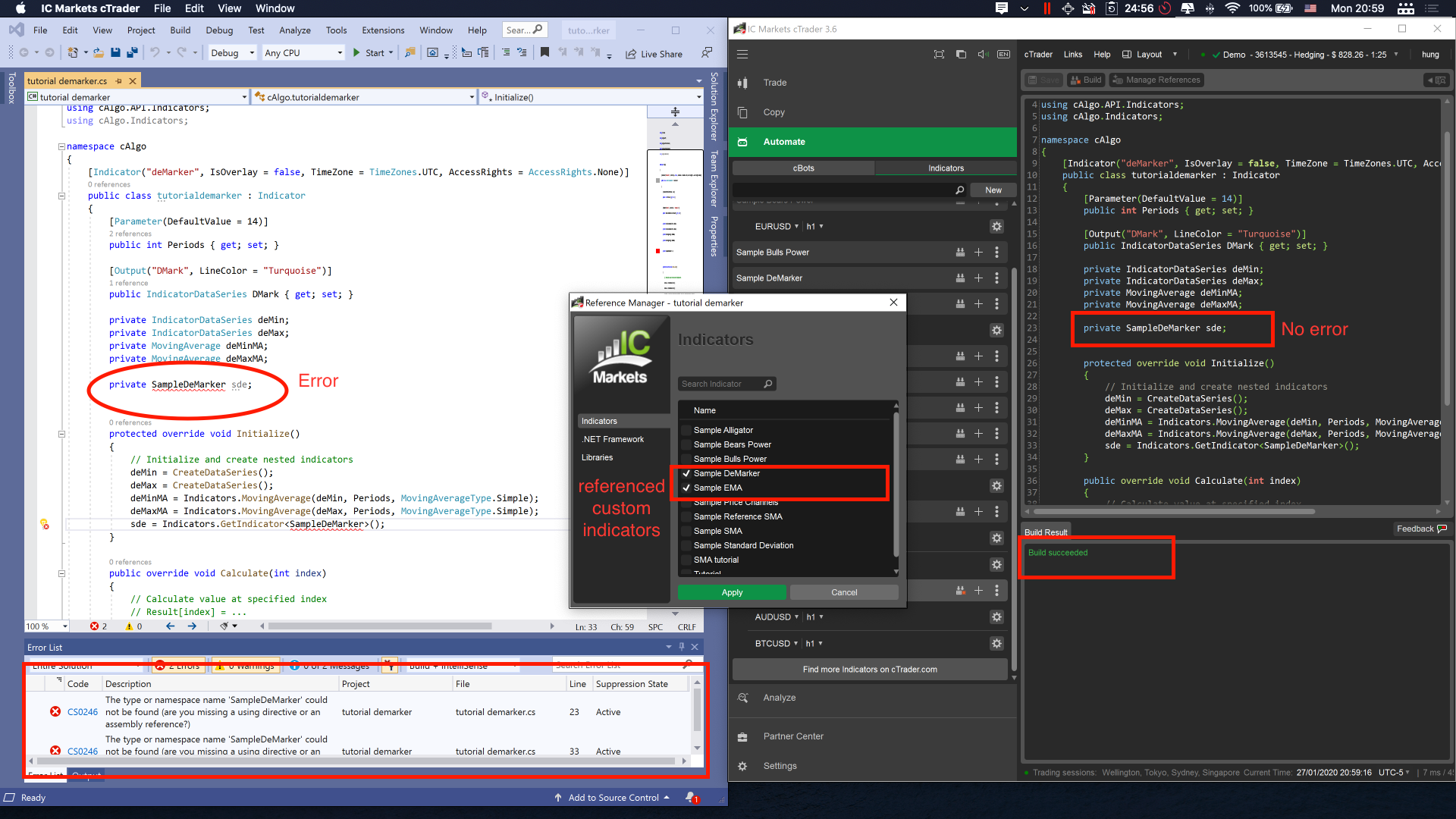Viewport: 1456px width, 819px height.
Task: Open cTrader hamburger menu icon
Action: [742, 54]
